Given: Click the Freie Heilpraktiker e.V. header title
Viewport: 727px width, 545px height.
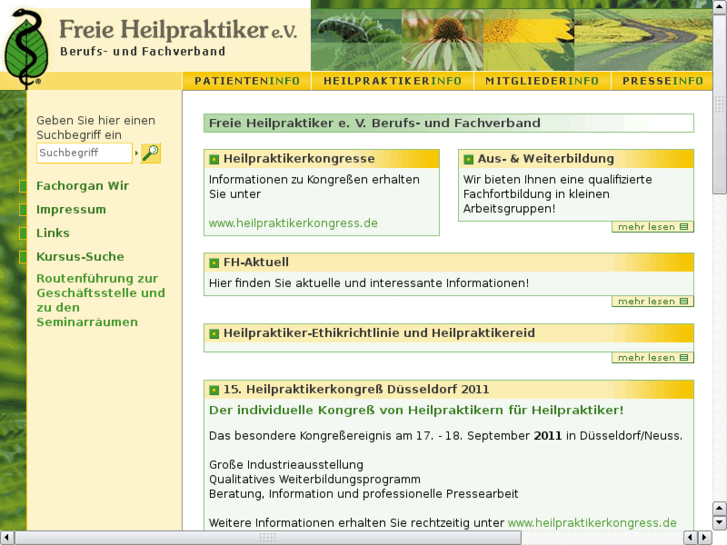Looking at the screenshot, I should (x=178, y=30).
